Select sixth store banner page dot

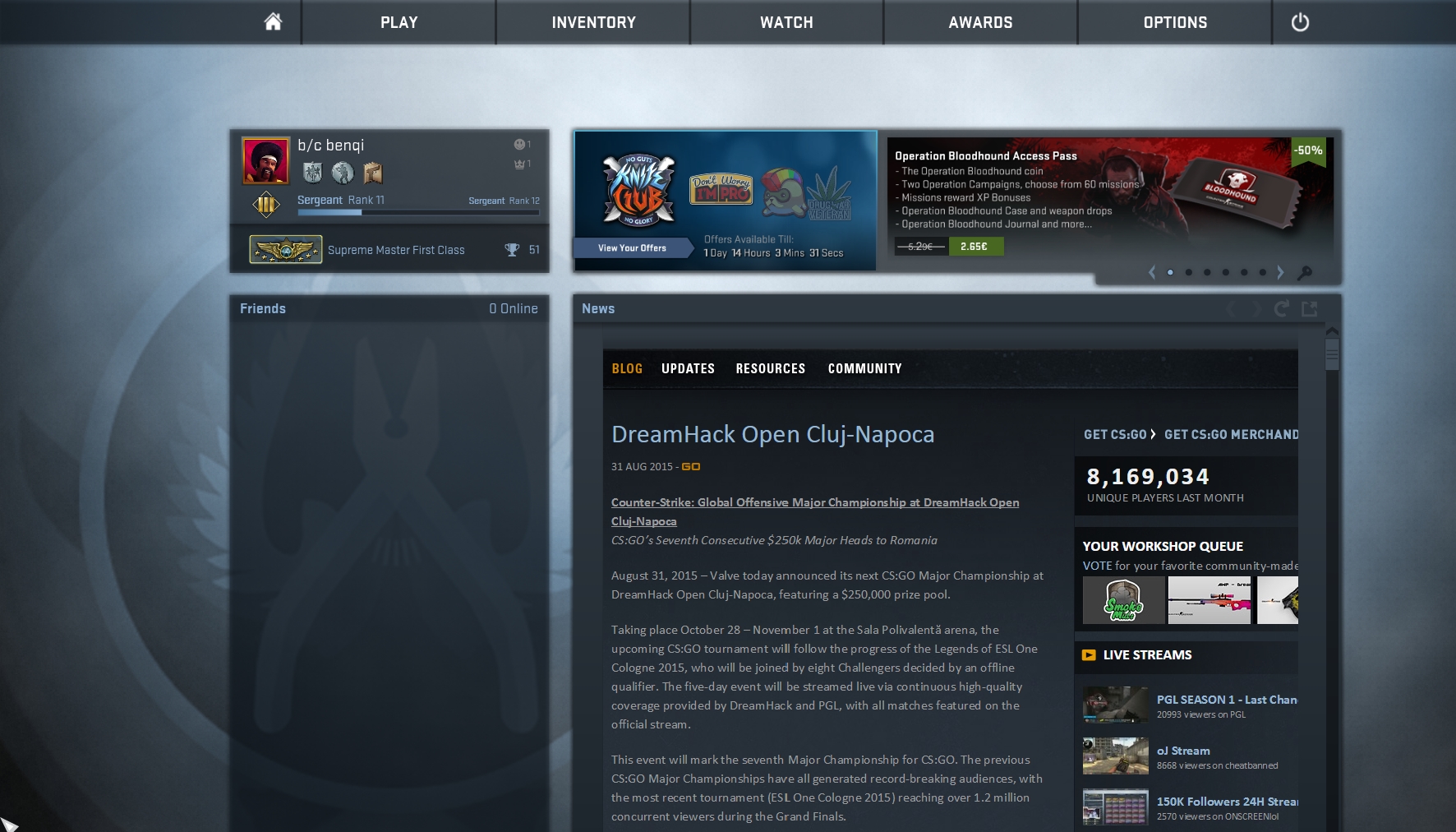coord(1263,272)
